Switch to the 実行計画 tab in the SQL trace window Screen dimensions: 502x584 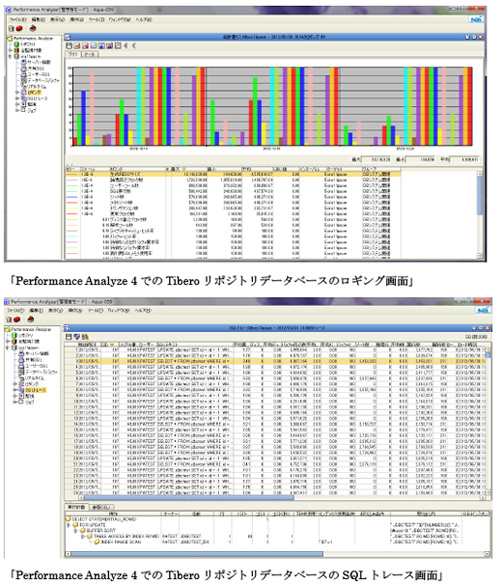pos(76,507)
